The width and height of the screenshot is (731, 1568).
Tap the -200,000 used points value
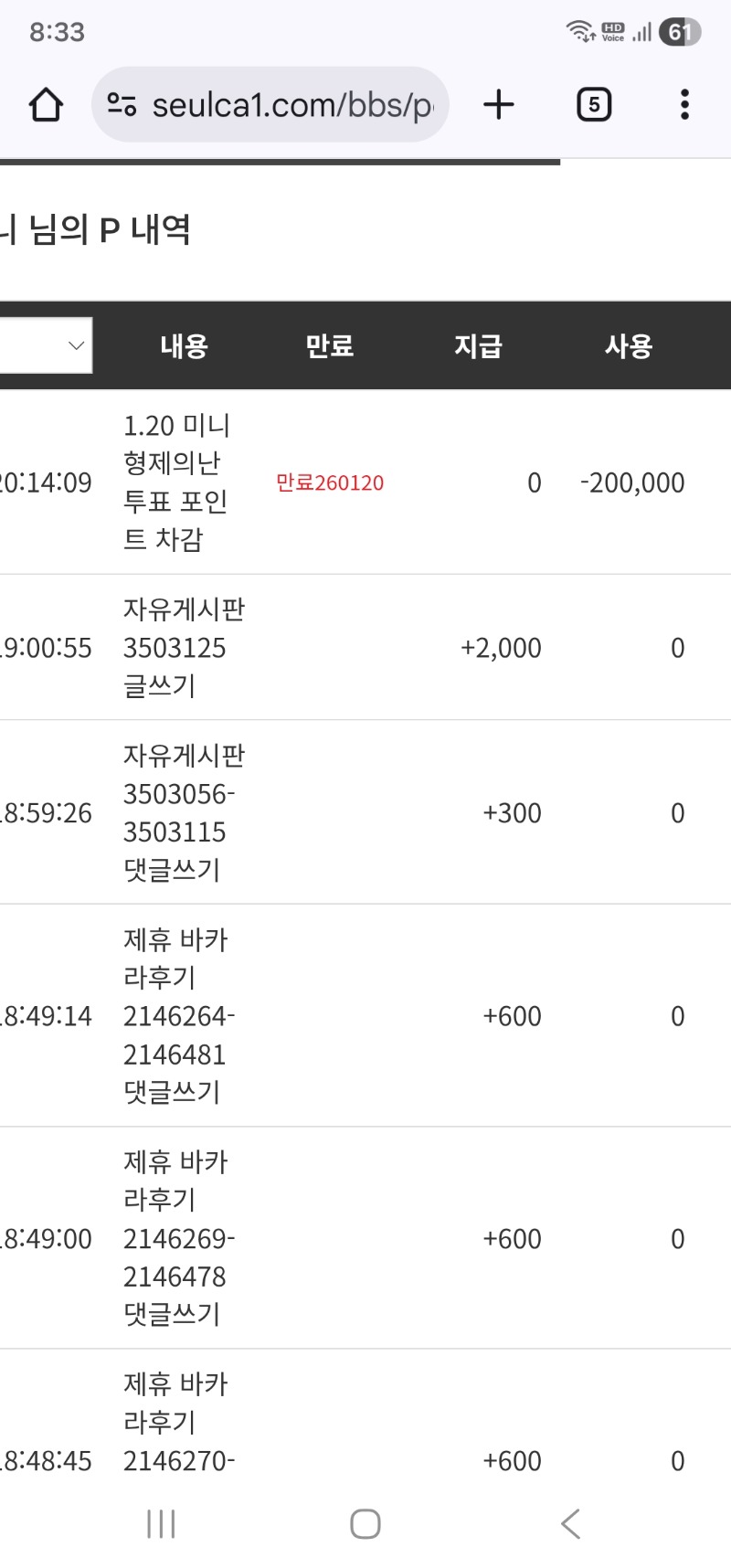click(x=632, y=483)
